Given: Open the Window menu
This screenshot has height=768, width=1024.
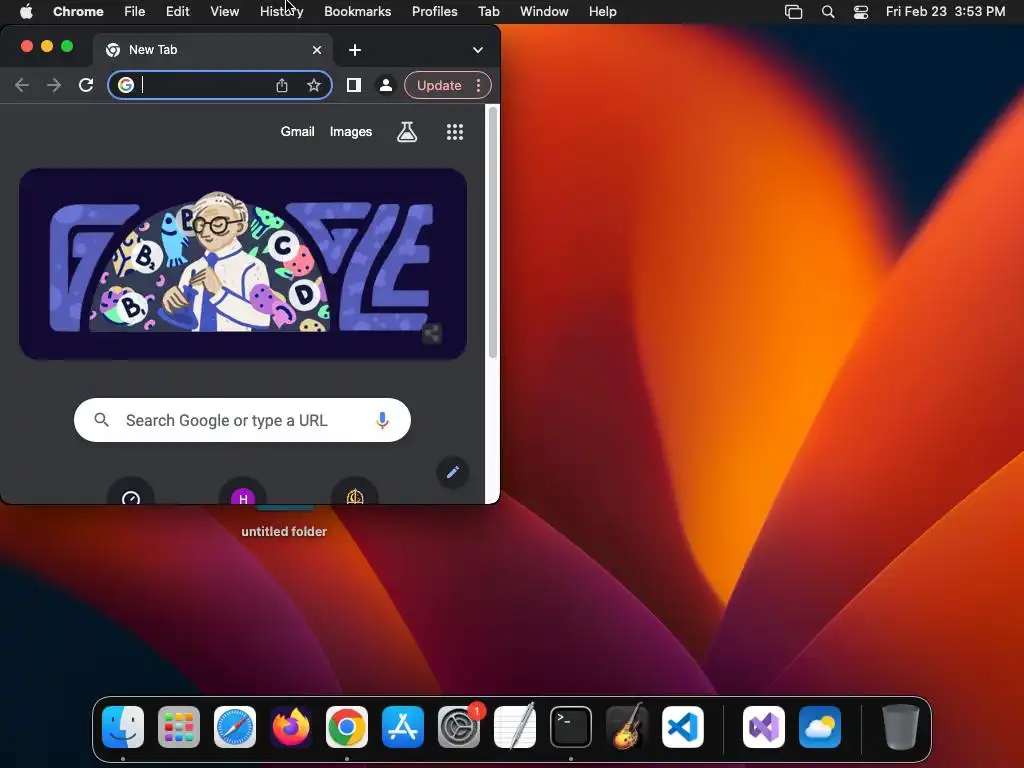Looking at the screenshot, I should [545, 12].
